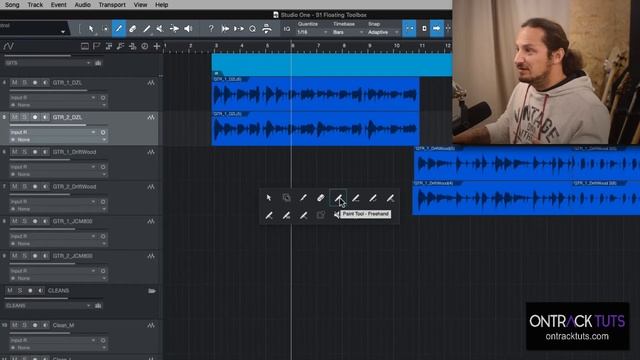Open the GTR folder bus dropdown

coord(47,63)
